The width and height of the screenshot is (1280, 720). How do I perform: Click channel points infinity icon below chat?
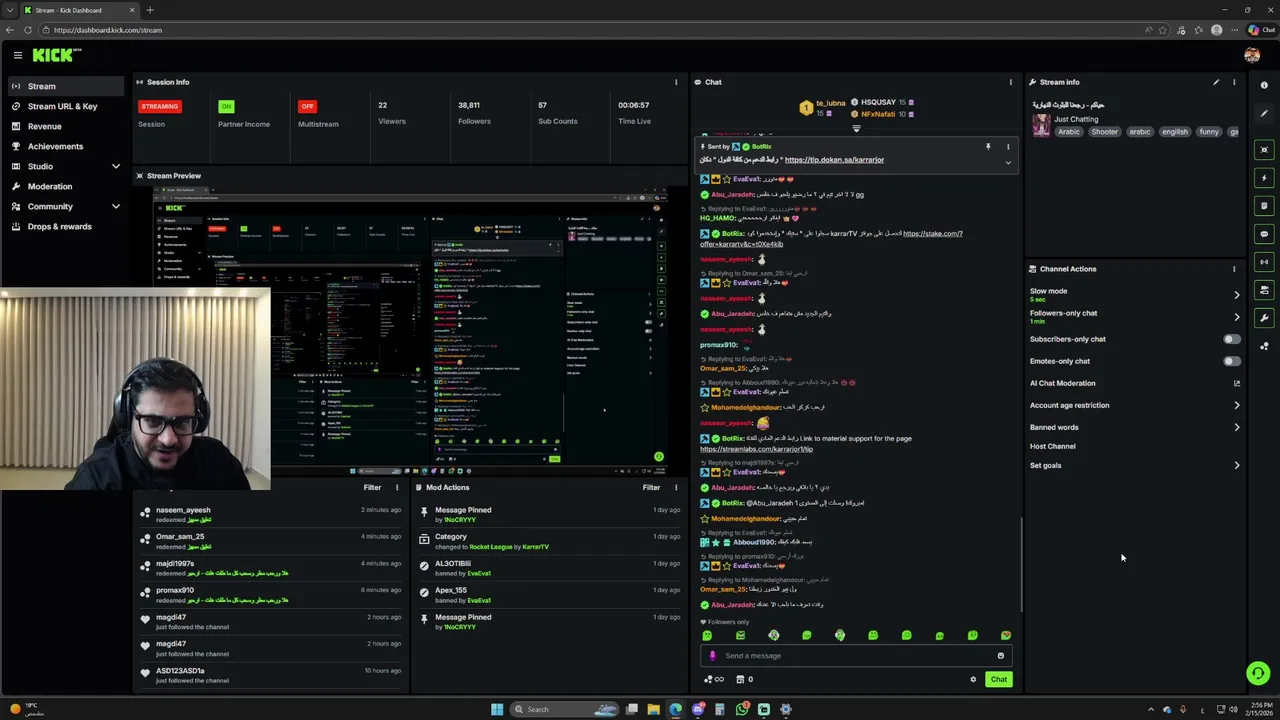click(x=714, y=680)
